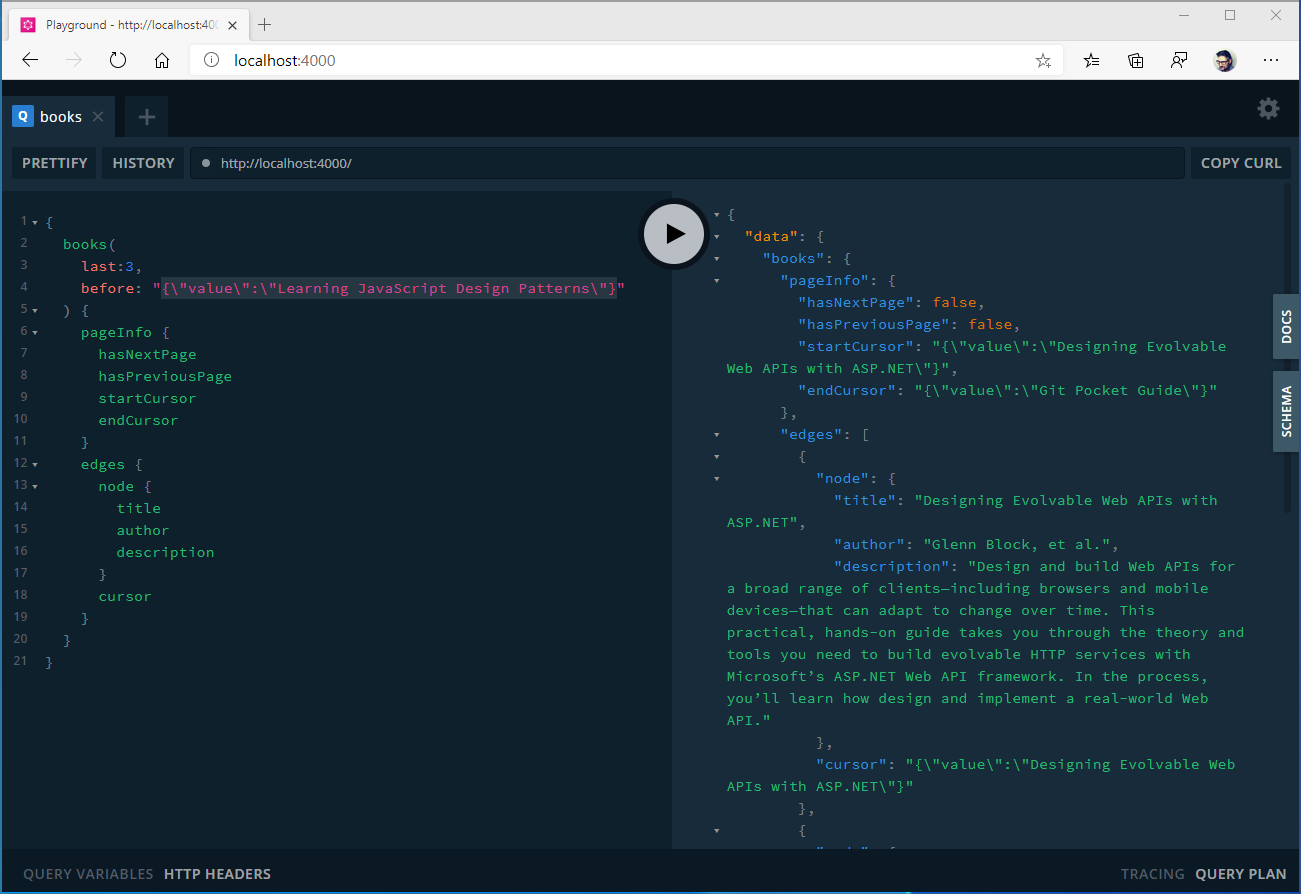Copy the query as cURL
The height and width of the screenshot is (894, 1301).
(1240, 163)
